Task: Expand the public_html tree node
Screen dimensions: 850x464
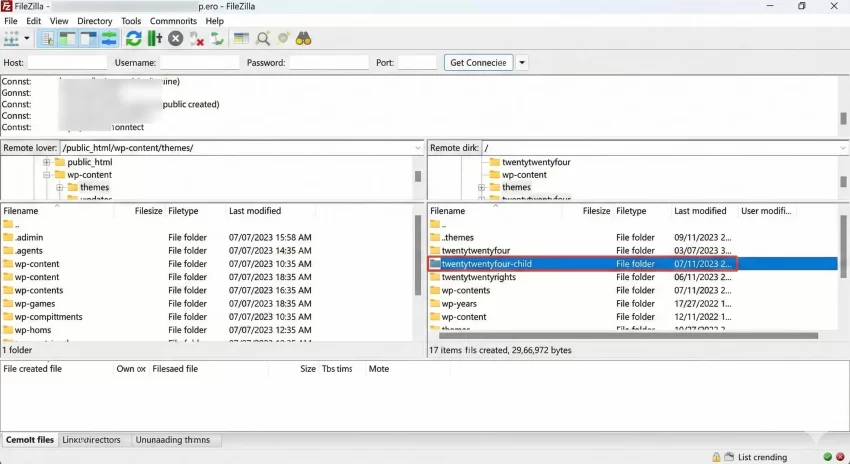Action: 47,162
